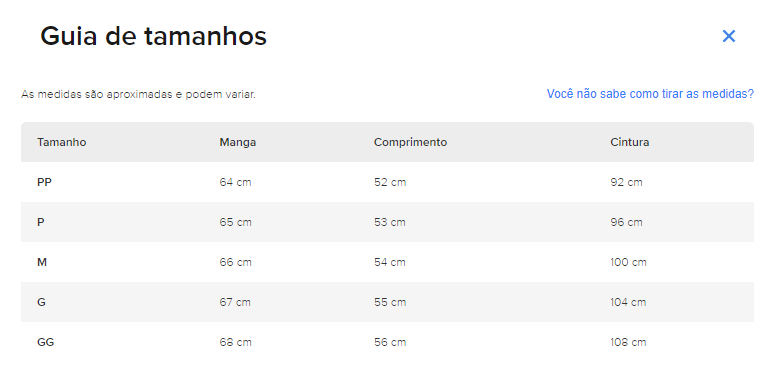Click the 67 cm Manga value
772x383 pixels.
point(235,302)
